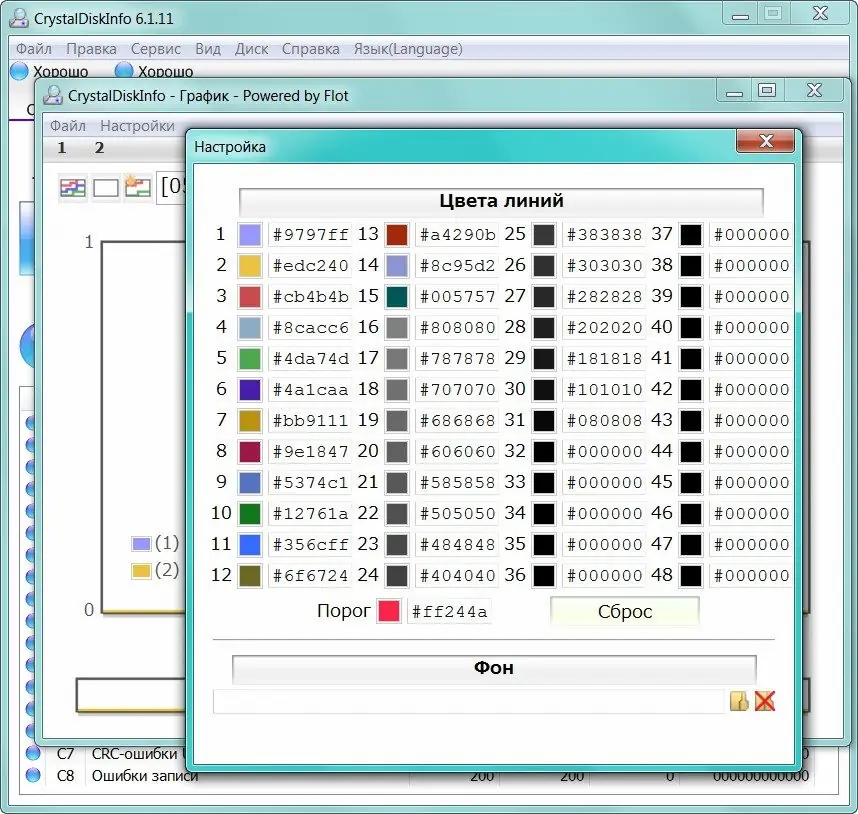Viewport: 858px width, 814px height.
Task: Click the Сброс reset button
Action: click(x=624, y=611)
